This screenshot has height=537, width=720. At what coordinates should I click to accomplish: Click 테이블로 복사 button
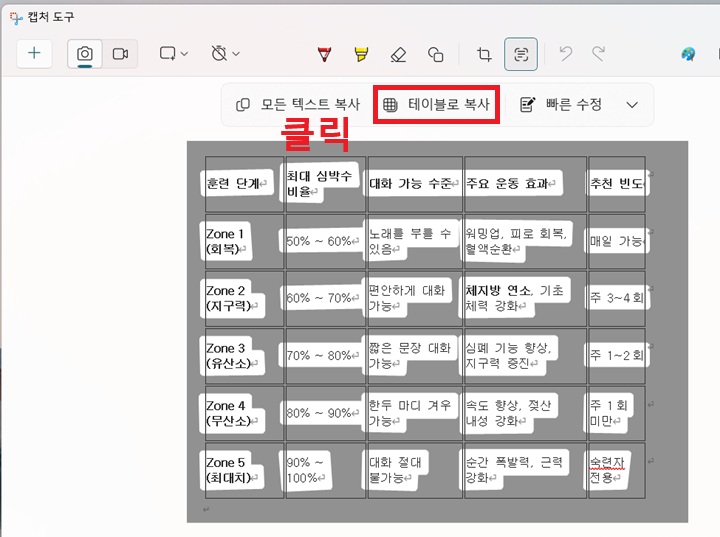[437, 104]
